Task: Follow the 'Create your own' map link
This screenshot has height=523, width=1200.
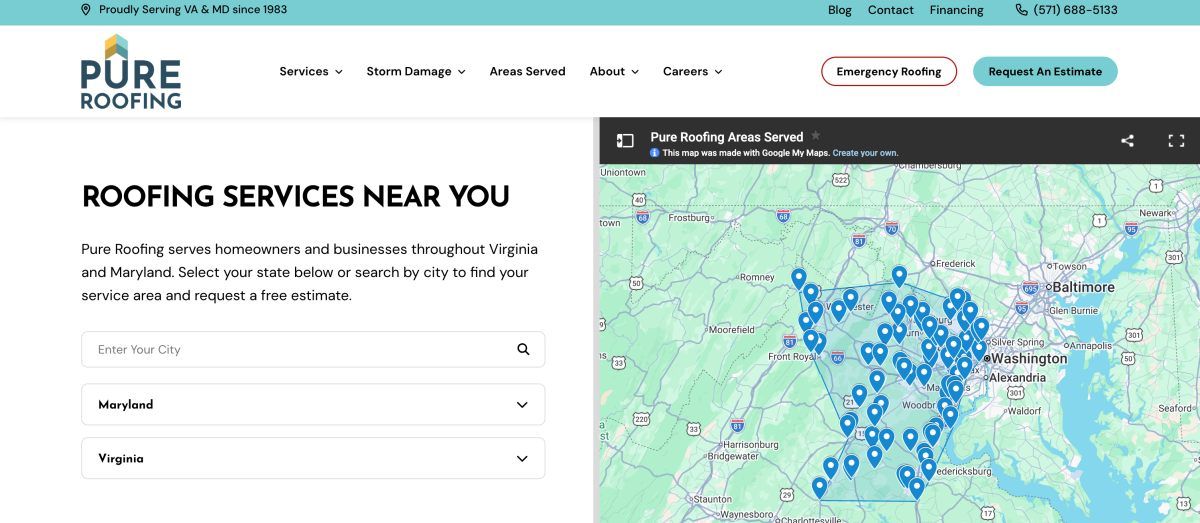Action: tap(865, 153)
